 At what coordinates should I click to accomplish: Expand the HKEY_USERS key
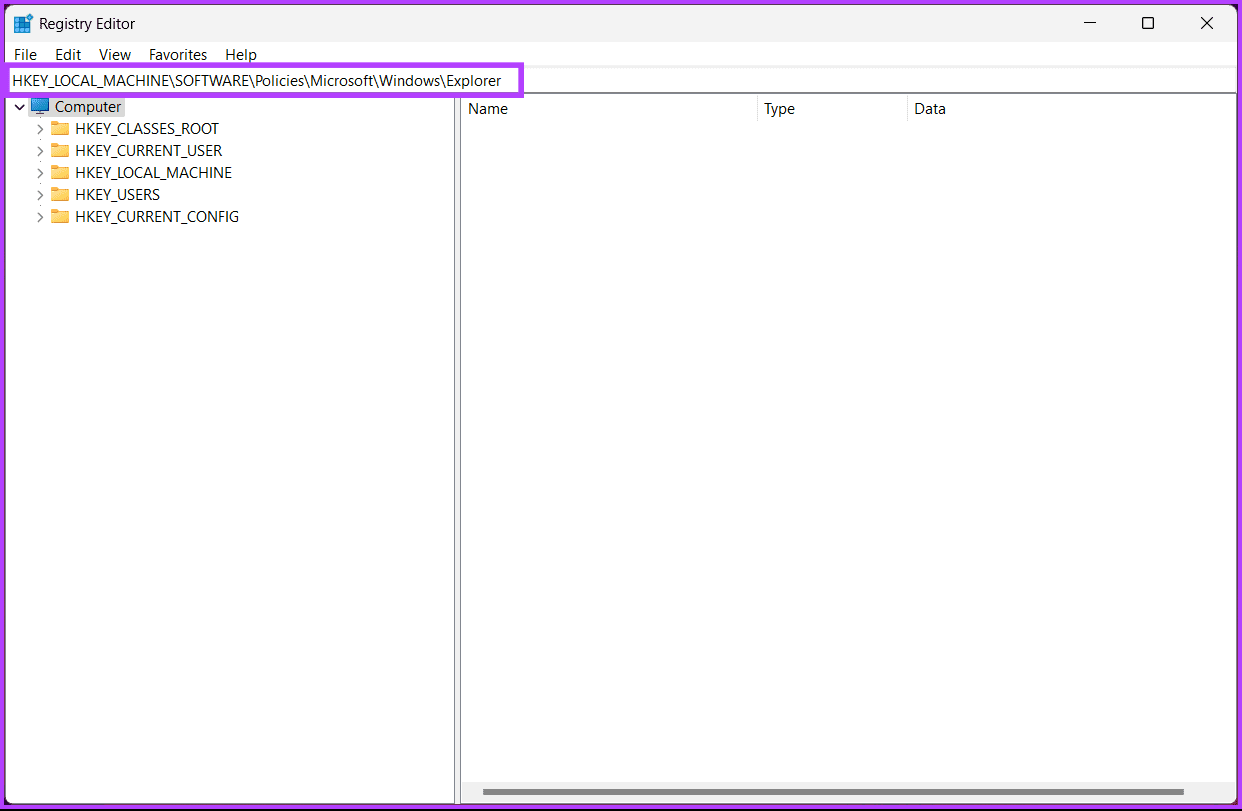point(40,195)
